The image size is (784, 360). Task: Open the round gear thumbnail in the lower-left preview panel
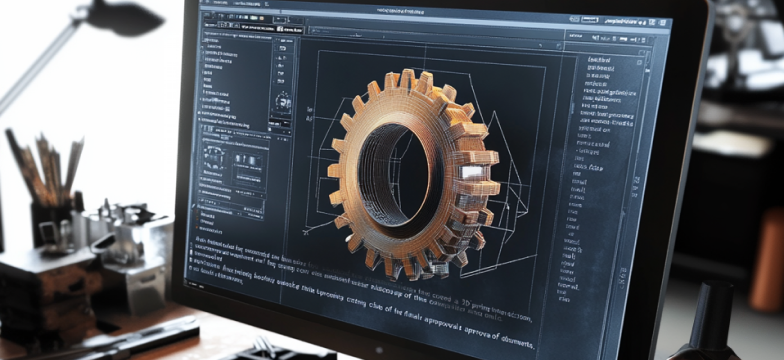pos(214,157)
